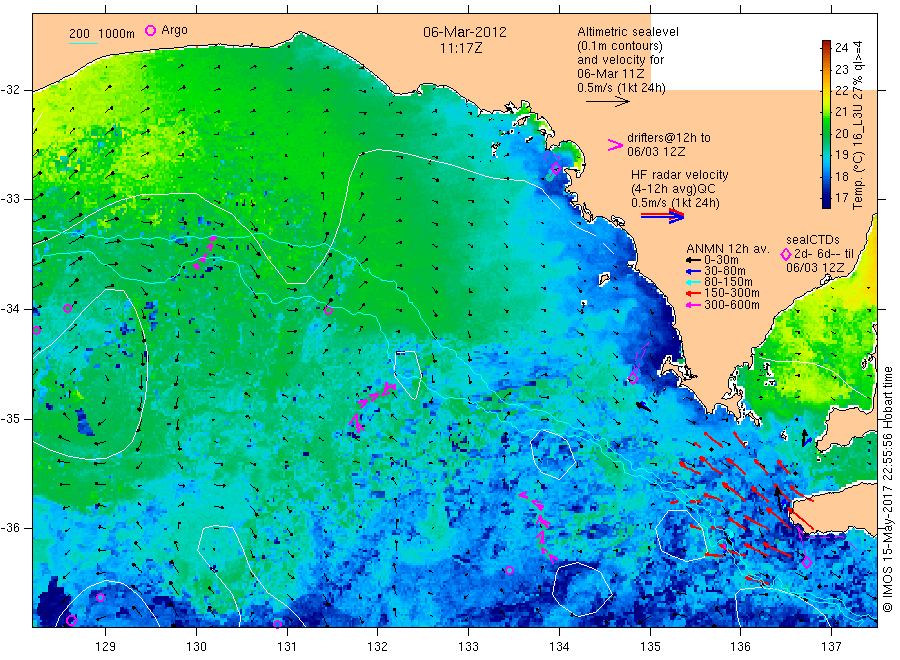Click the cyan 80-150m ANMN legend arrow
Screen dimensions: 900x660
coord(693,282)
